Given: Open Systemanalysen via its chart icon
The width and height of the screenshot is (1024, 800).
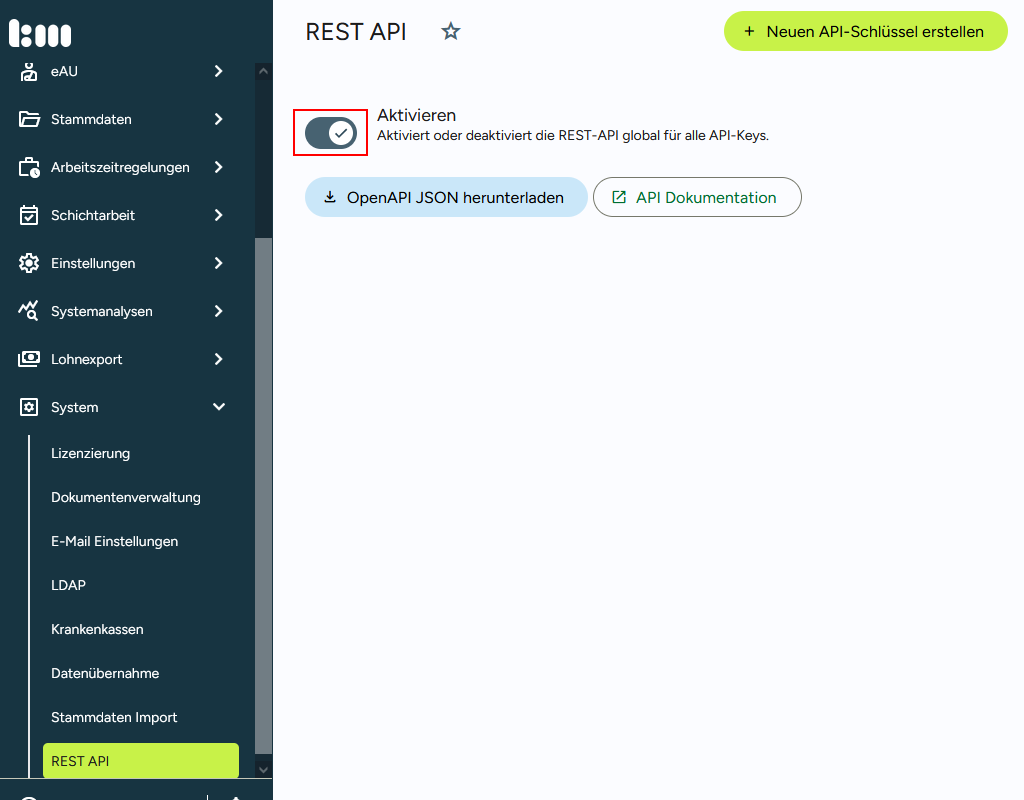Looking at the screenshot, I should (x=29, y=311).
